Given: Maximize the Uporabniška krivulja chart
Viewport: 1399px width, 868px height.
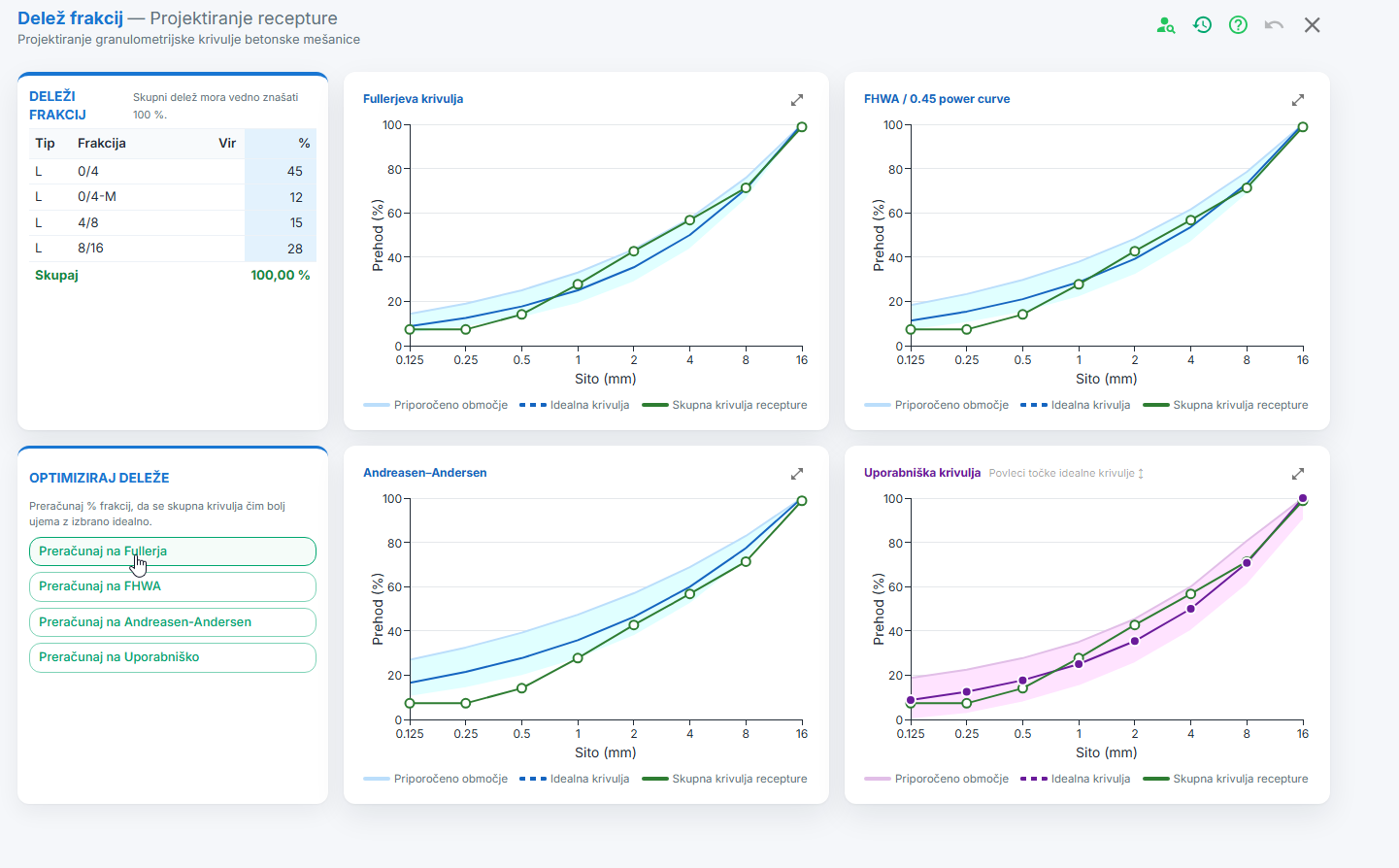Looking at the screenshot, I should click(x=1298, y=474).
